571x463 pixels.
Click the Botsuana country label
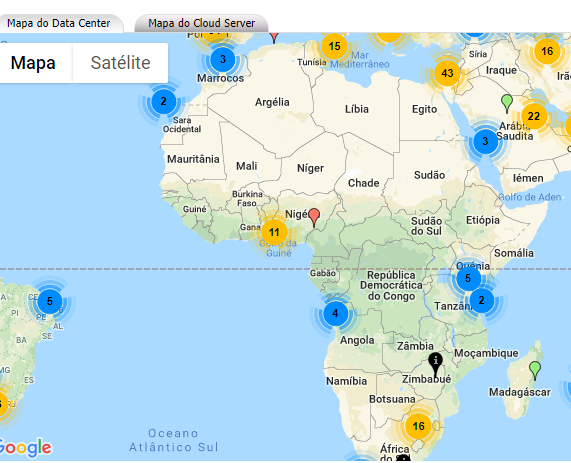392,399
